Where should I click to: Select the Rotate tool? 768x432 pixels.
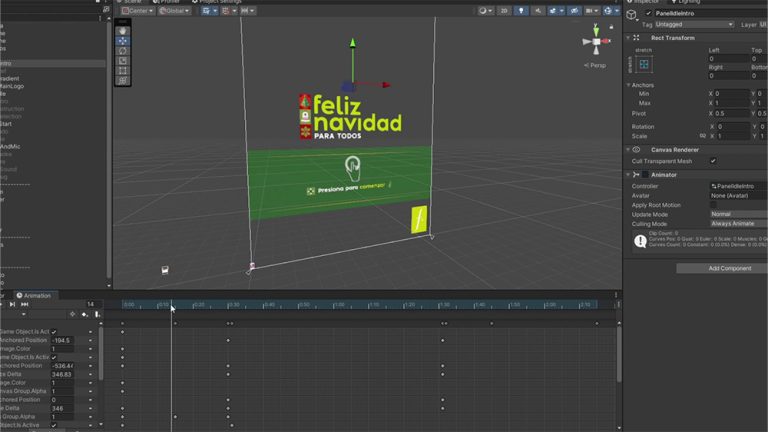tap(123, 50)
